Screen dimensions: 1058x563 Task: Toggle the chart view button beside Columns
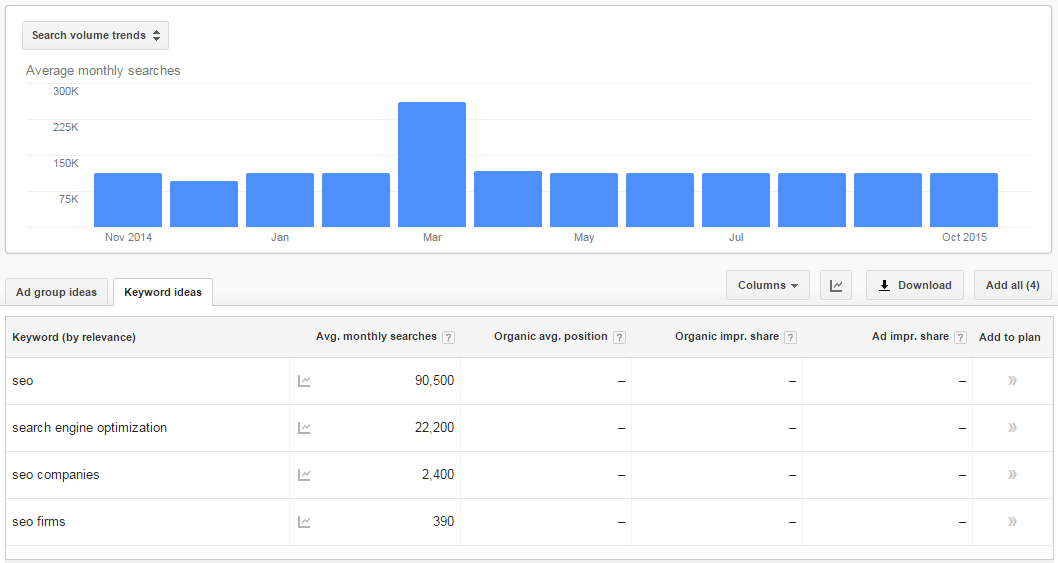836,285
